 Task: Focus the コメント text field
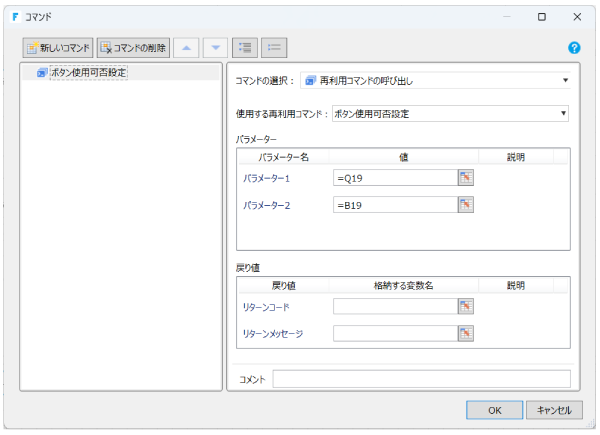tap(421, 379)
